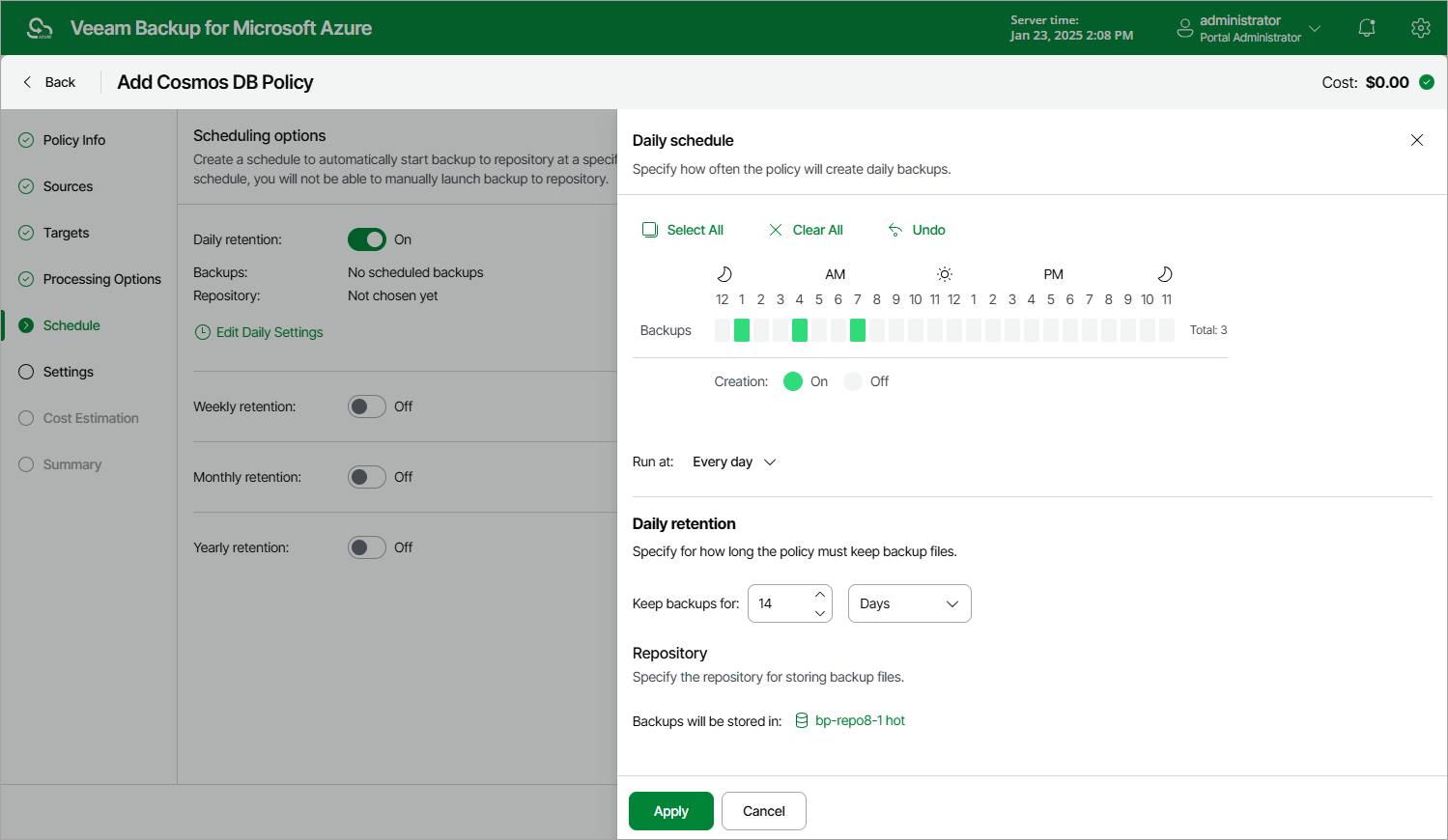This screenshot has width=1448, height=840.
Task: Click the Policy Info step check icon
Action: (x=26, y=140)
